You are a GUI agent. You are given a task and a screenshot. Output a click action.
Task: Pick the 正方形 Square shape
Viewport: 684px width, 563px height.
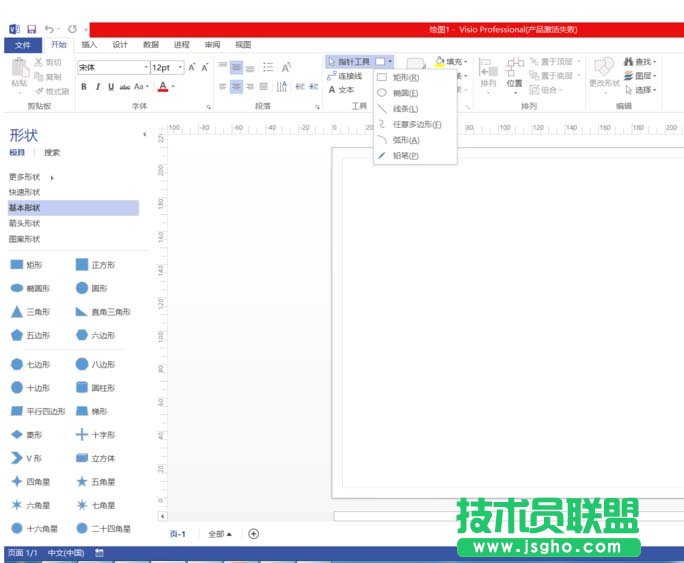[95, 265]
